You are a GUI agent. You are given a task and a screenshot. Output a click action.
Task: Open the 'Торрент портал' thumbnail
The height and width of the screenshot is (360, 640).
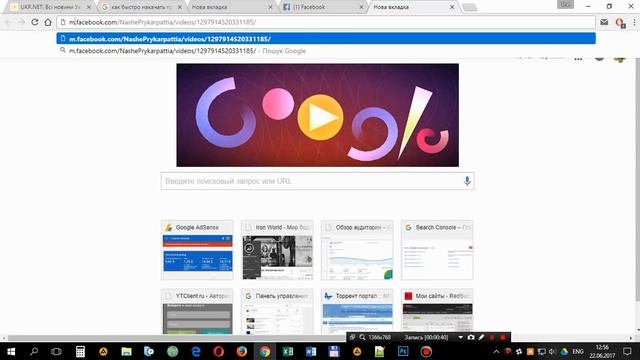357,312
